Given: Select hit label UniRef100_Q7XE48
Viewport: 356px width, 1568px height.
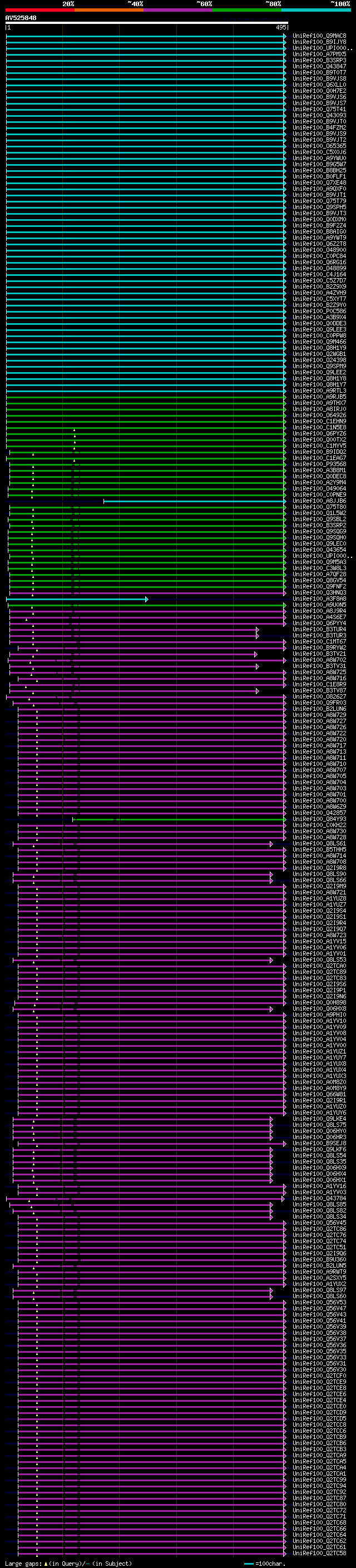Looking at the screenshot, I should tap(319, 182).
